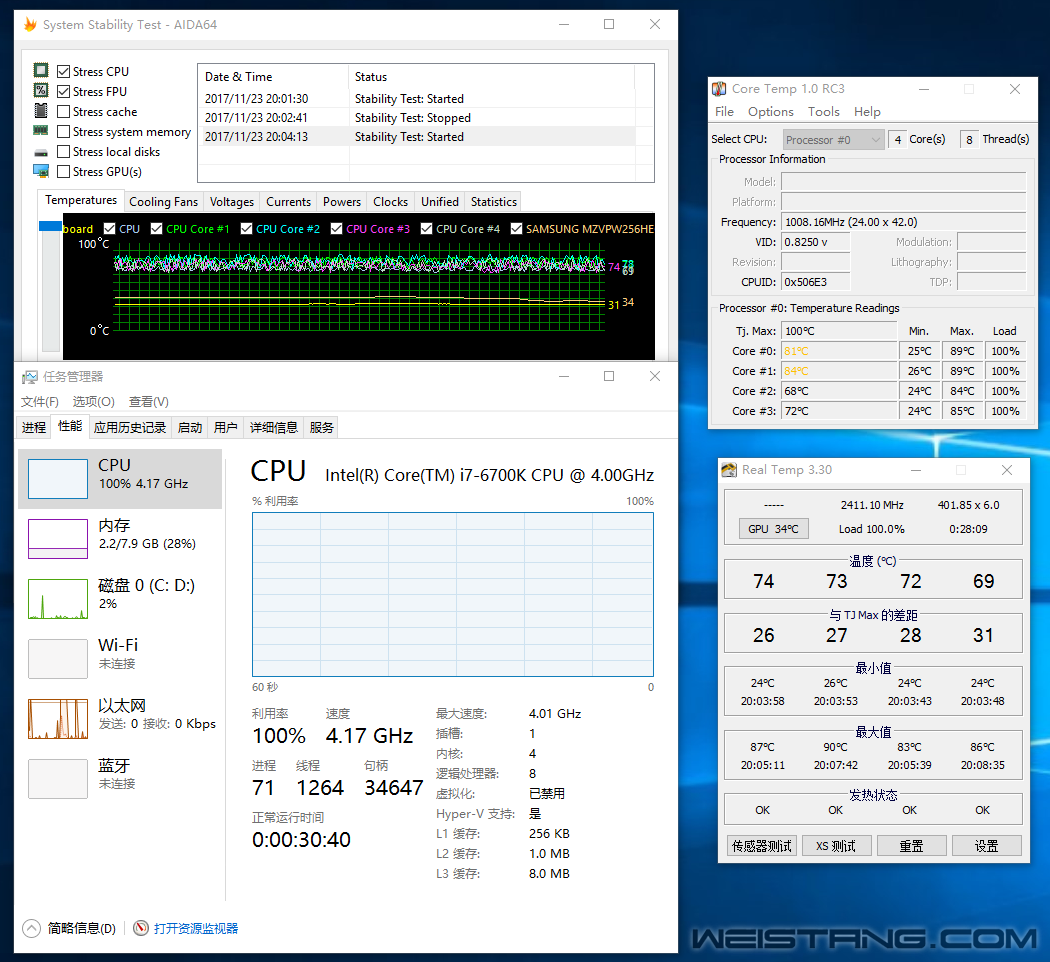This screenshot has width=1050, height=962.
Task: Click the Task Manager title bar icon
Action: [29, 377]
